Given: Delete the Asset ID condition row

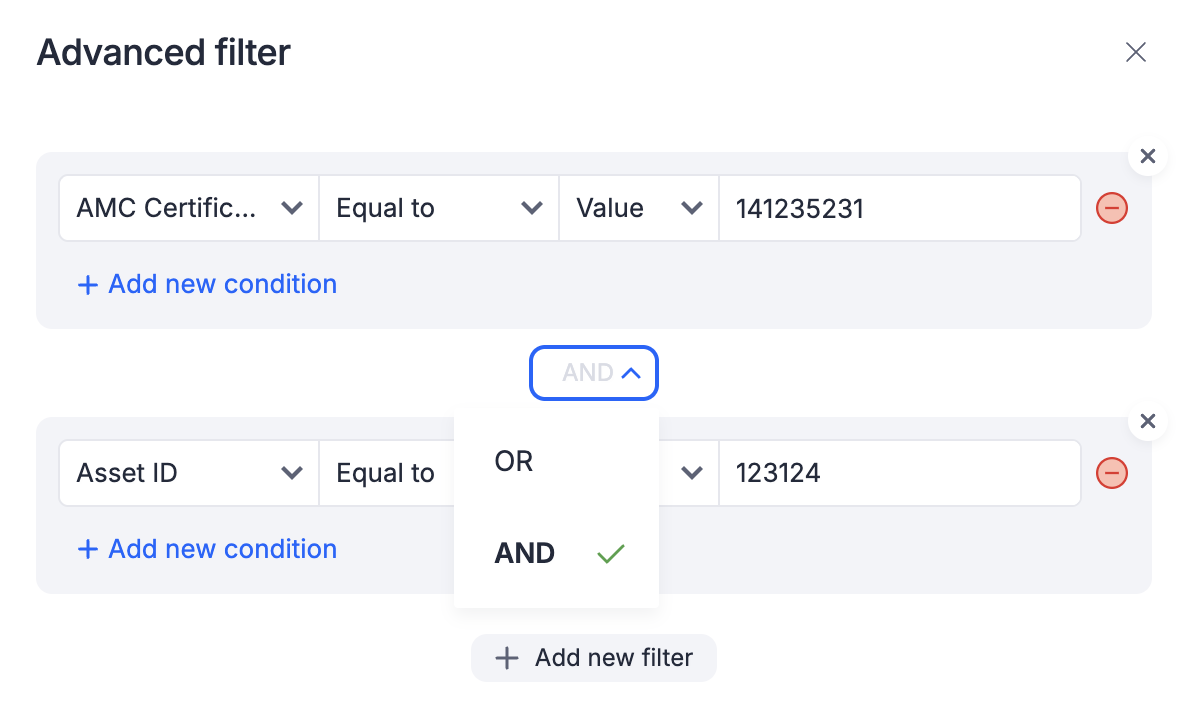Looking at the screenshot, I should coord(1112,473).
